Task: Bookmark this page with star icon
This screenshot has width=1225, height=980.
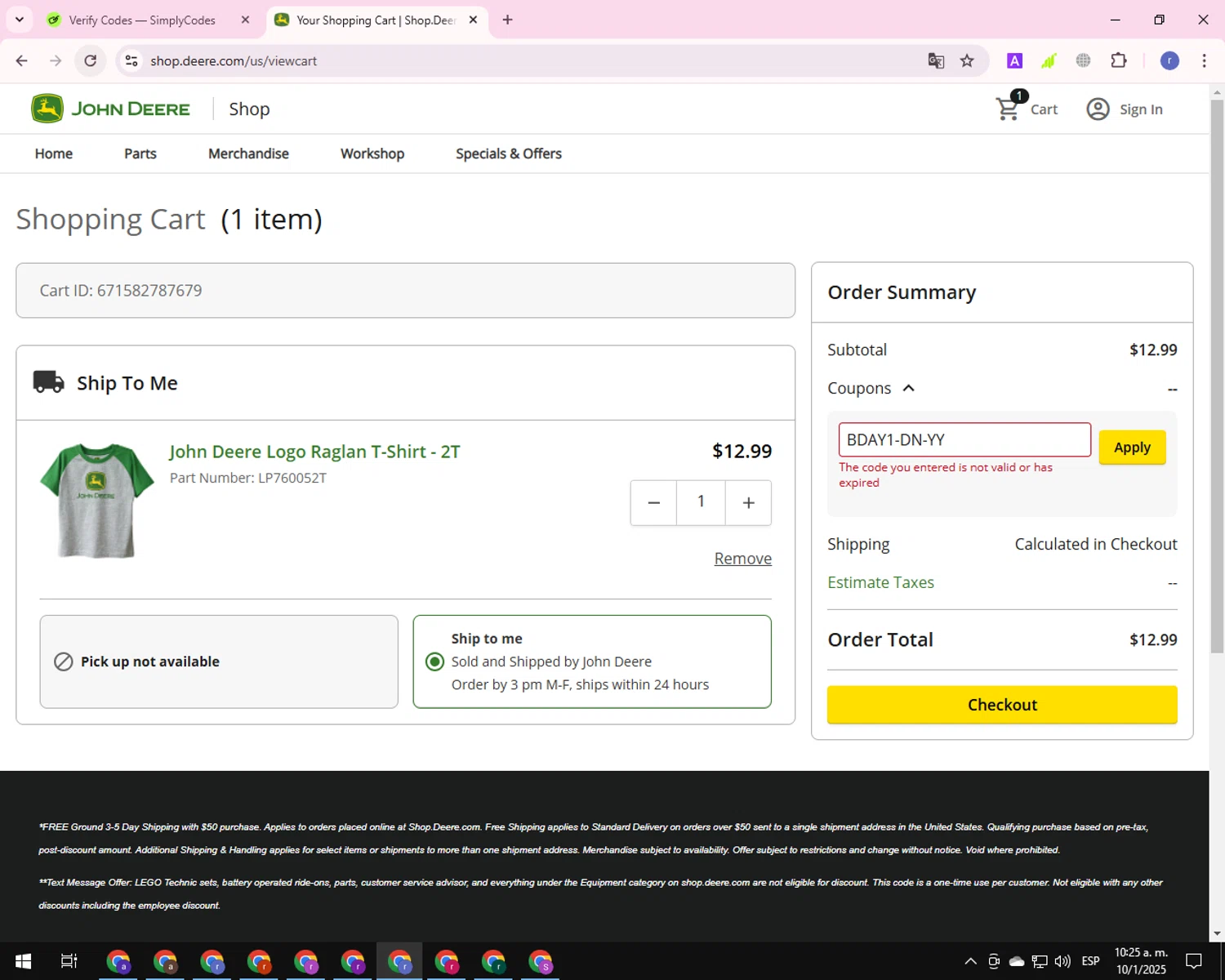Action: (x=967, y=60)
